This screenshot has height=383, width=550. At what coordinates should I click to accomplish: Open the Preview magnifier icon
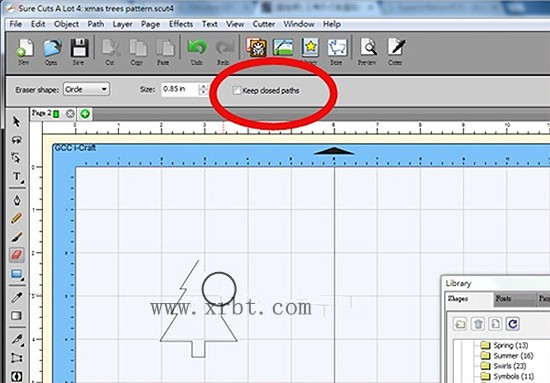(368, 52)
